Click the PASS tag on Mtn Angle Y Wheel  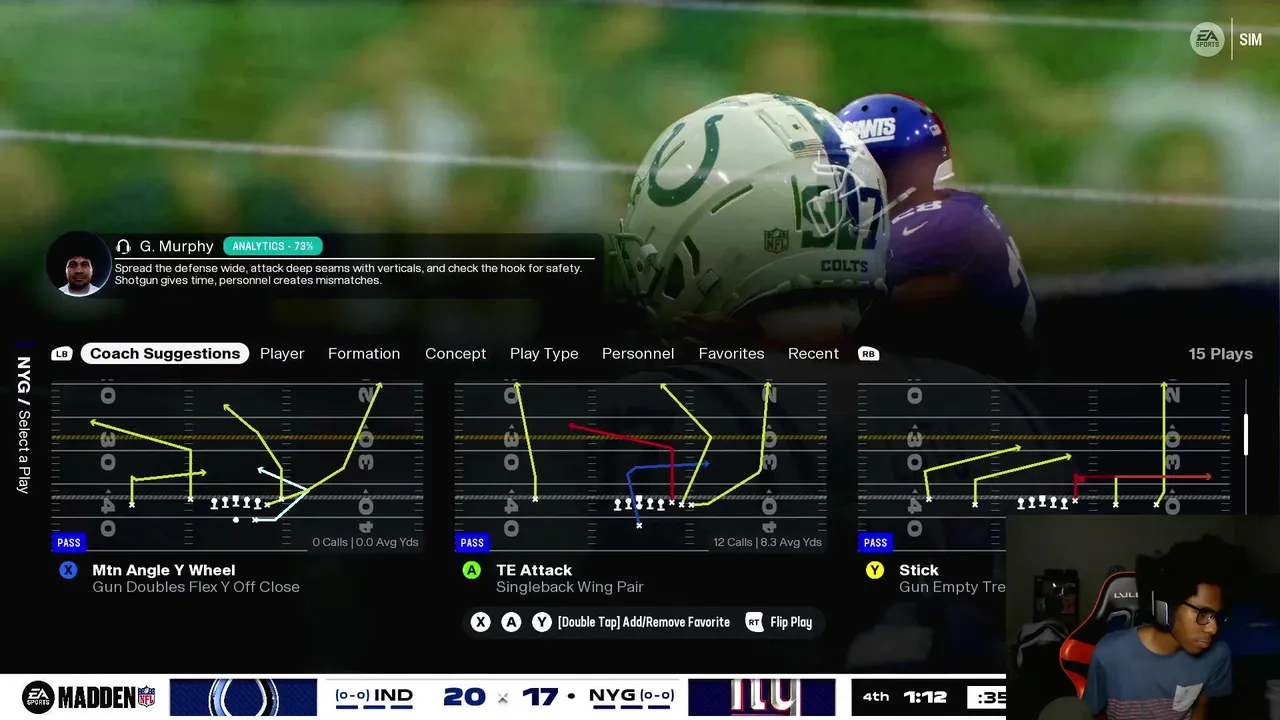point(69,543)
